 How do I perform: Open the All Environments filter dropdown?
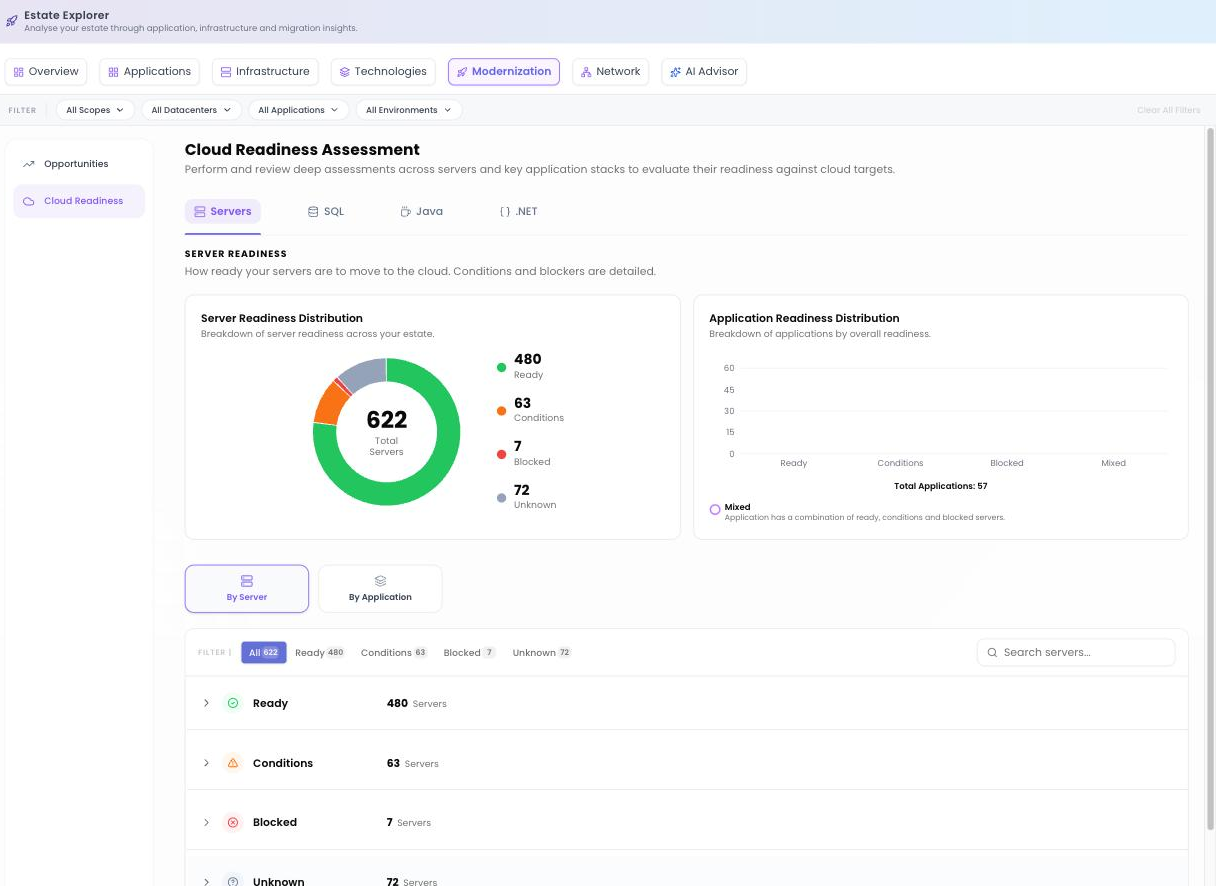pos(409,110)
